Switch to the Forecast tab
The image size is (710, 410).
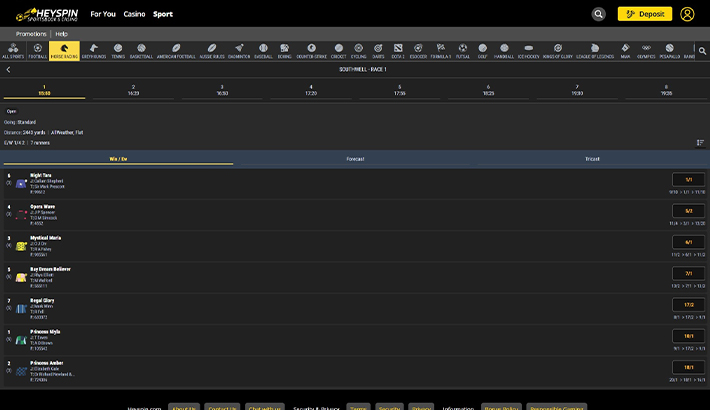(355, 159)
